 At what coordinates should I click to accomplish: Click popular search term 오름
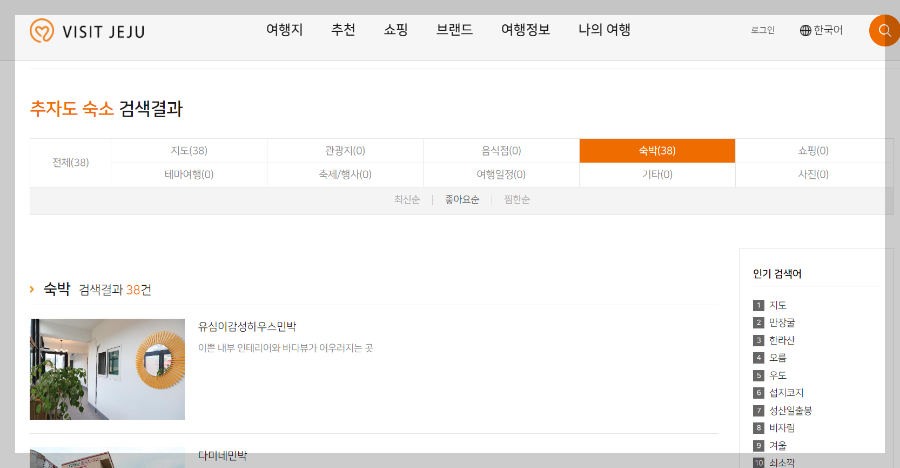click(x=778, y=358)
